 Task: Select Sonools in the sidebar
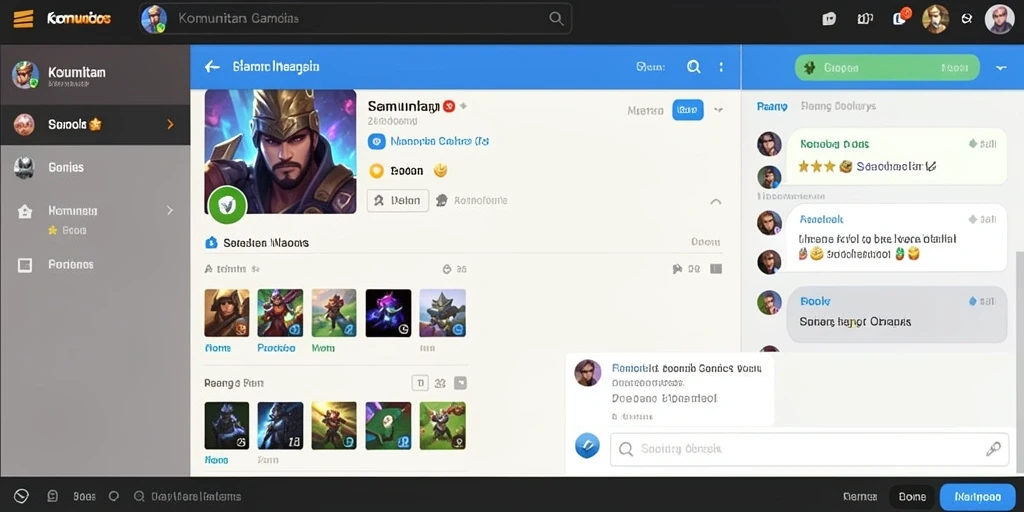point(95,124)
